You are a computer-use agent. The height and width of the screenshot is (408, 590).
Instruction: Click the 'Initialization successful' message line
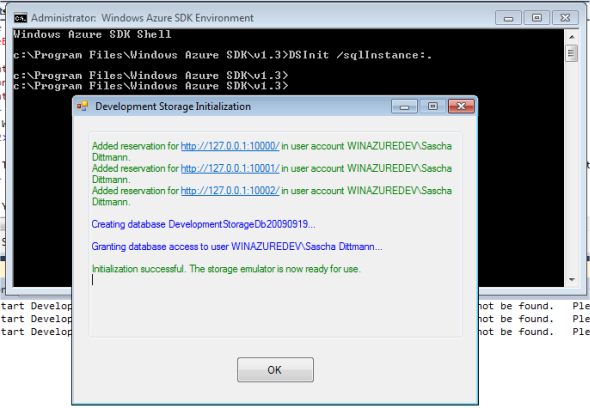pyautogui.click(x=226, y=269)
